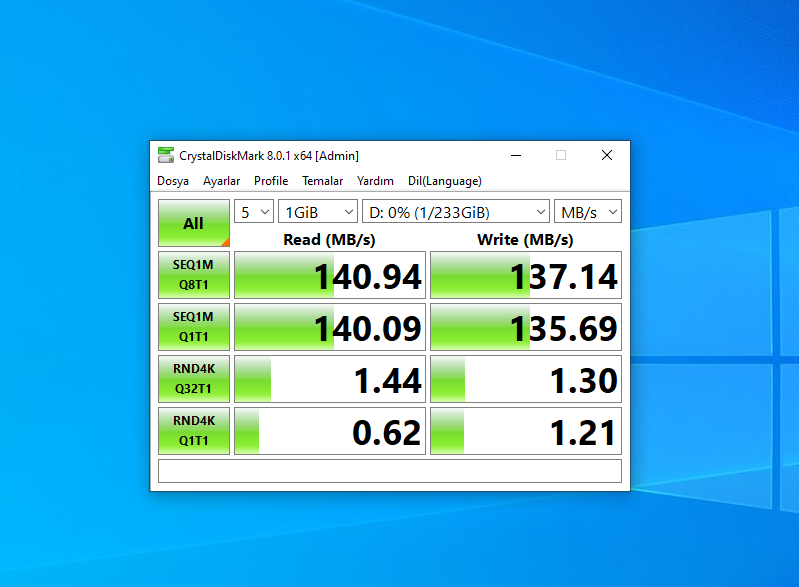Screen dimensions: 799x587
Task: Open the Dil(Language) menu
Action: 445,181
